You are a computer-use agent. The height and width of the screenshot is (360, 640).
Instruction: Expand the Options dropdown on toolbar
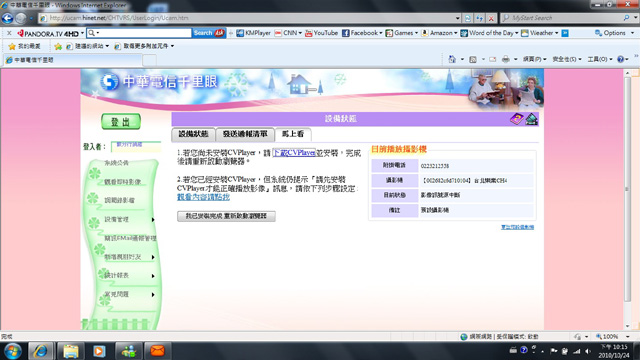(633, 33)
